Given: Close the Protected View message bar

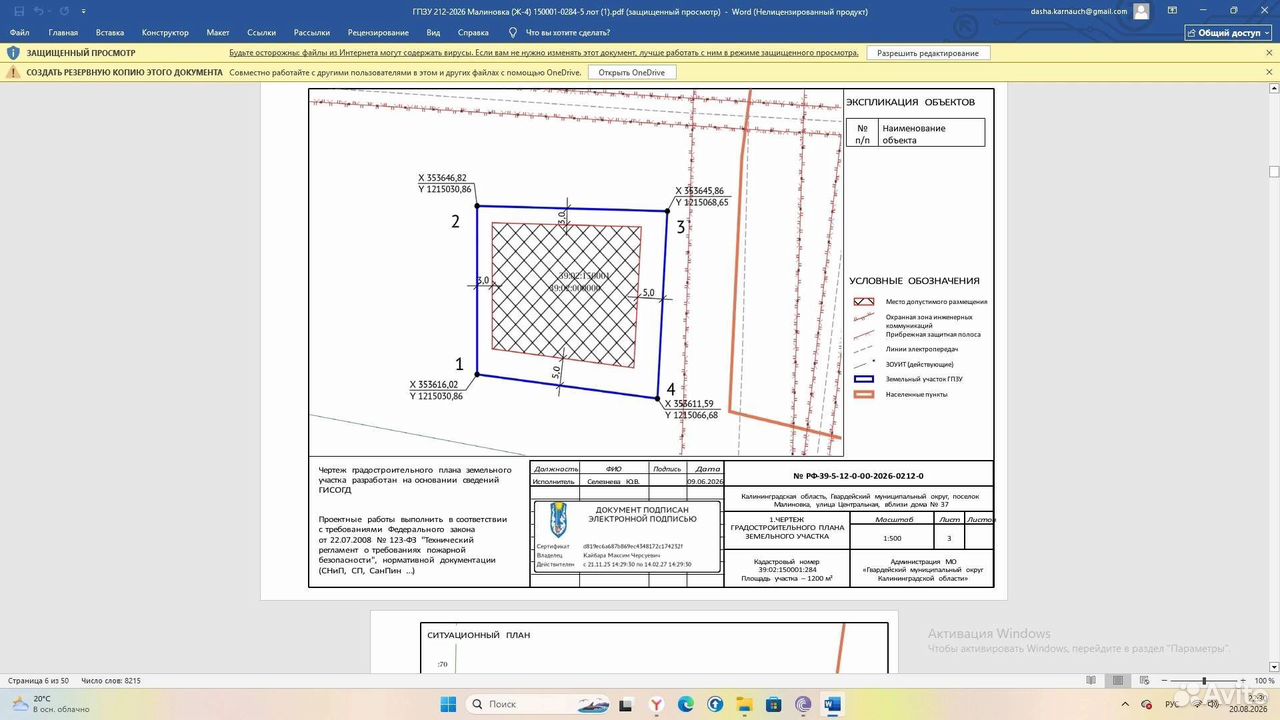Looking at the screenshot, I should [x=1268, y=52].
